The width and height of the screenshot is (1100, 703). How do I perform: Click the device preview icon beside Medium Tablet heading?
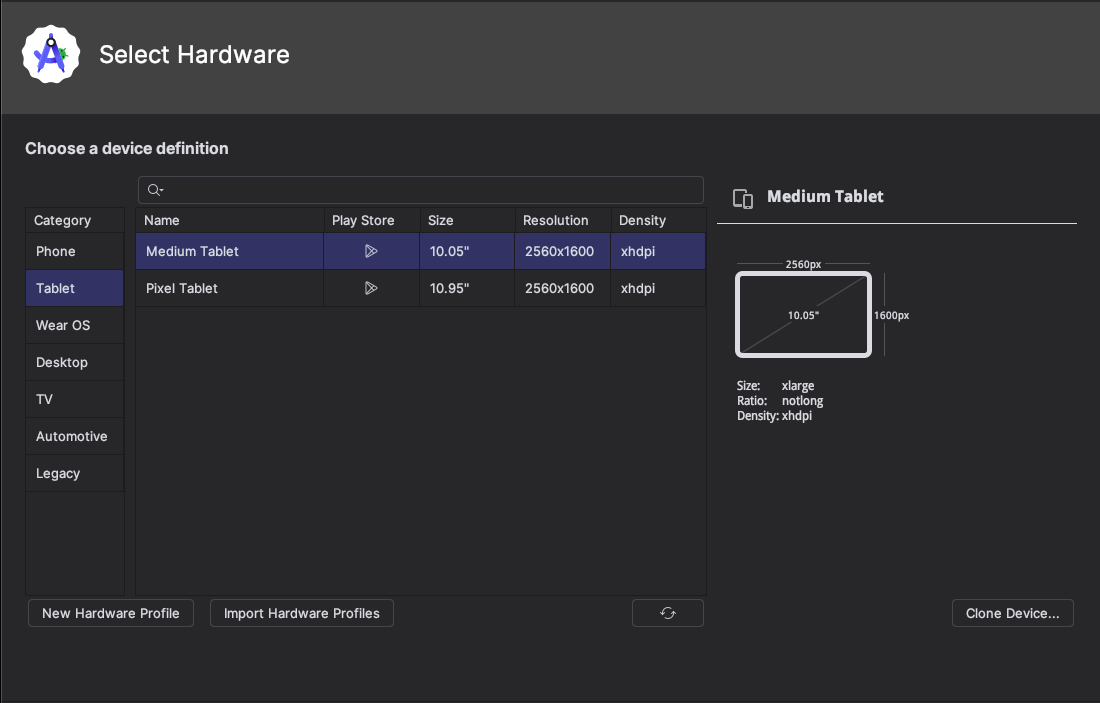pos(743,198)
